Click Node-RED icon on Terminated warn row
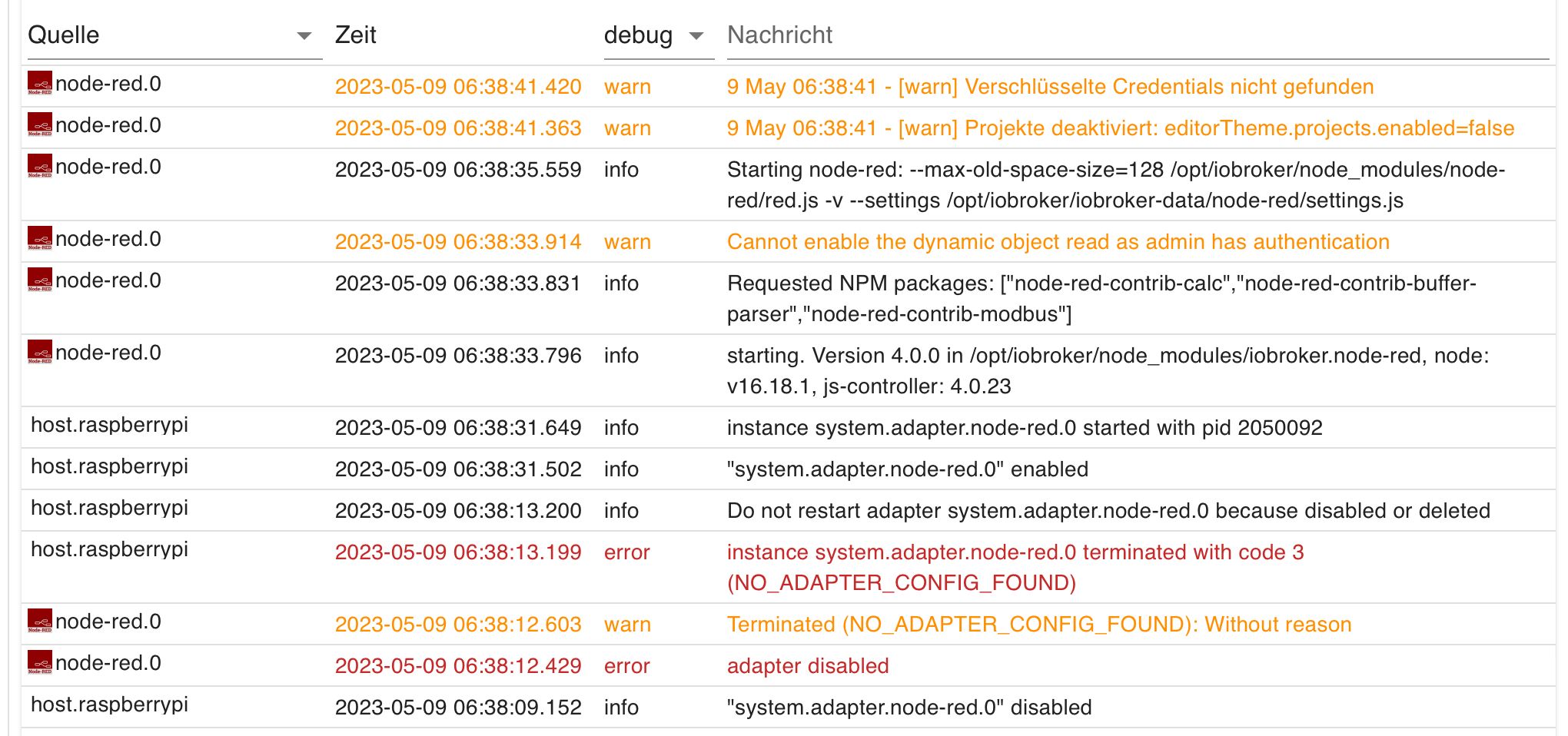Viewport: 1568px width, 736px height. coord(40,621)
